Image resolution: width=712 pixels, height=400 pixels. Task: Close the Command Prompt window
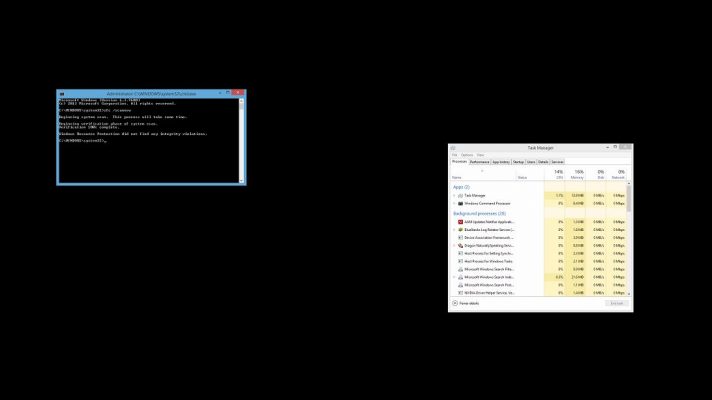click(x=238, y=93)
